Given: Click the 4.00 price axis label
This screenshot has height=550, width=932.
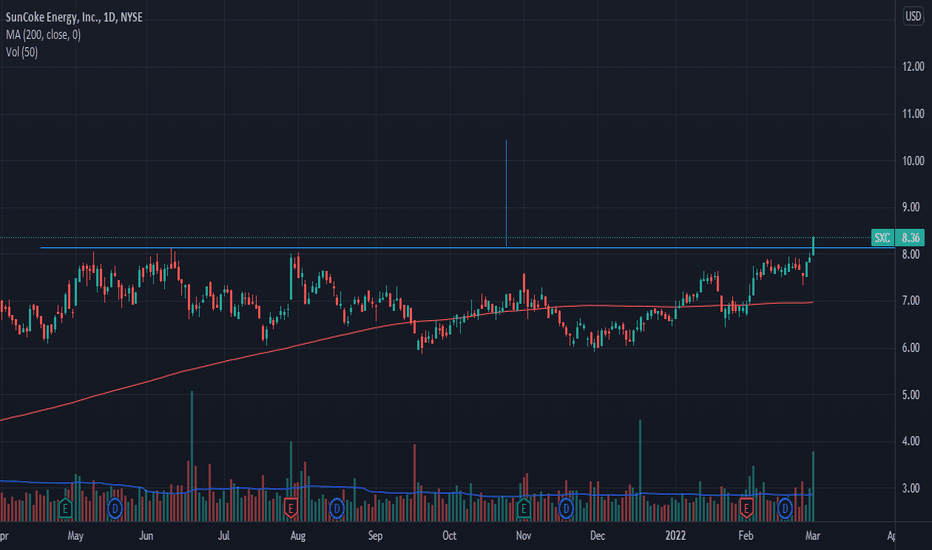Looking at the screenshot, I should pos(911,441).
